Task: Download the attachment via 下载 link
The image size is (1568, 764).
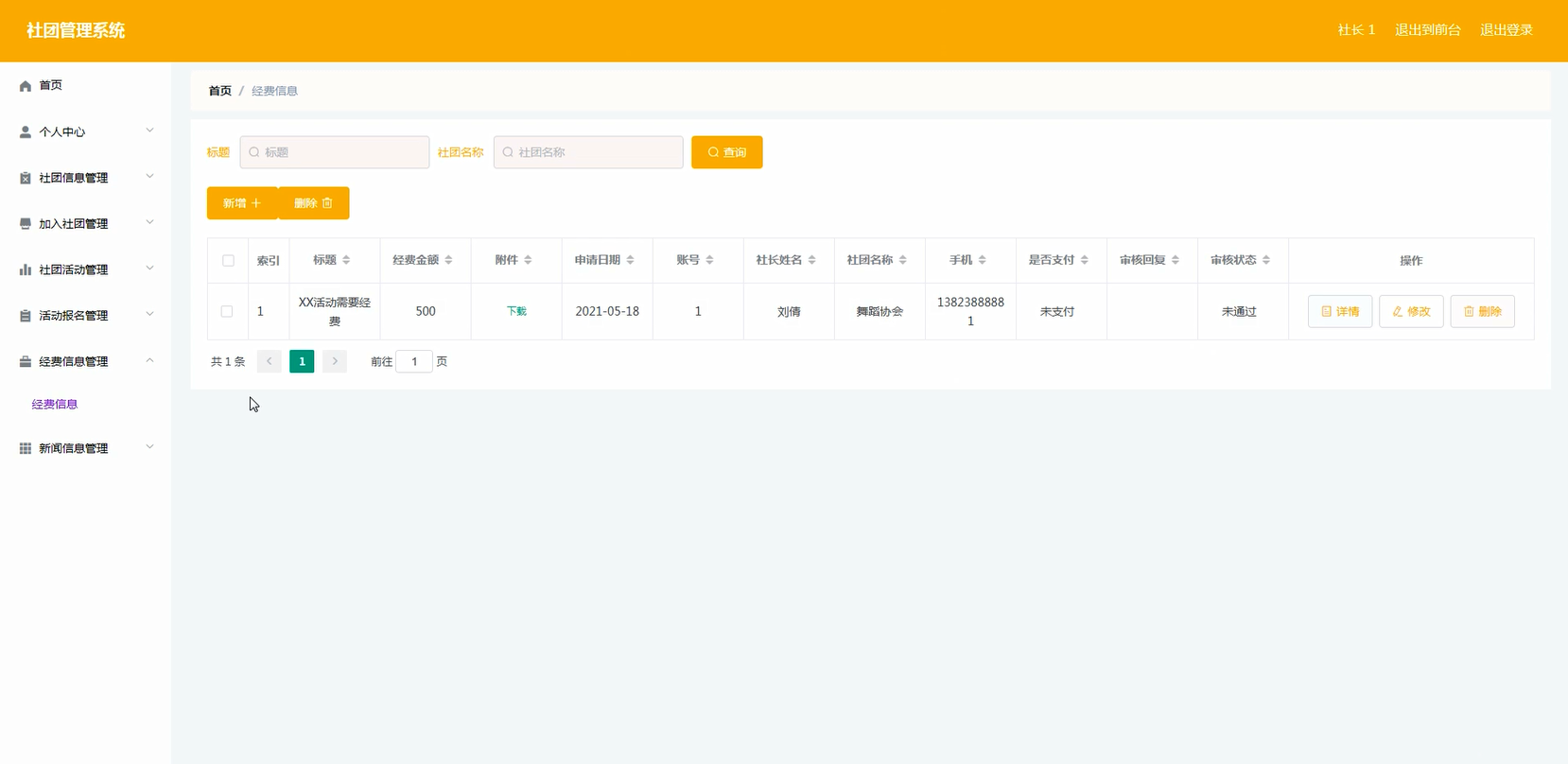Action: click(x=516, y=311)
